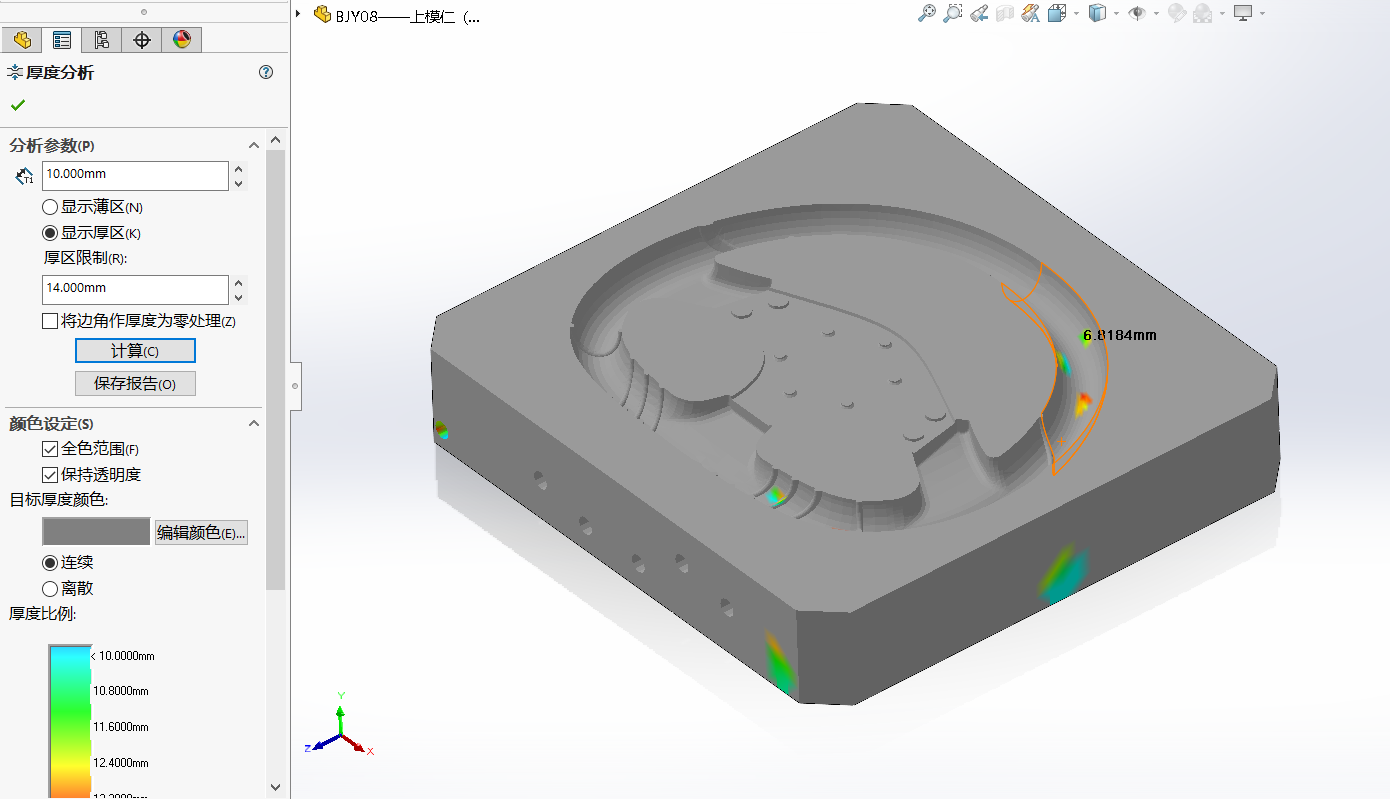This screenshot has height=799, width=1390.
Task: Click the Previous View icon
Action: [979, 13]
